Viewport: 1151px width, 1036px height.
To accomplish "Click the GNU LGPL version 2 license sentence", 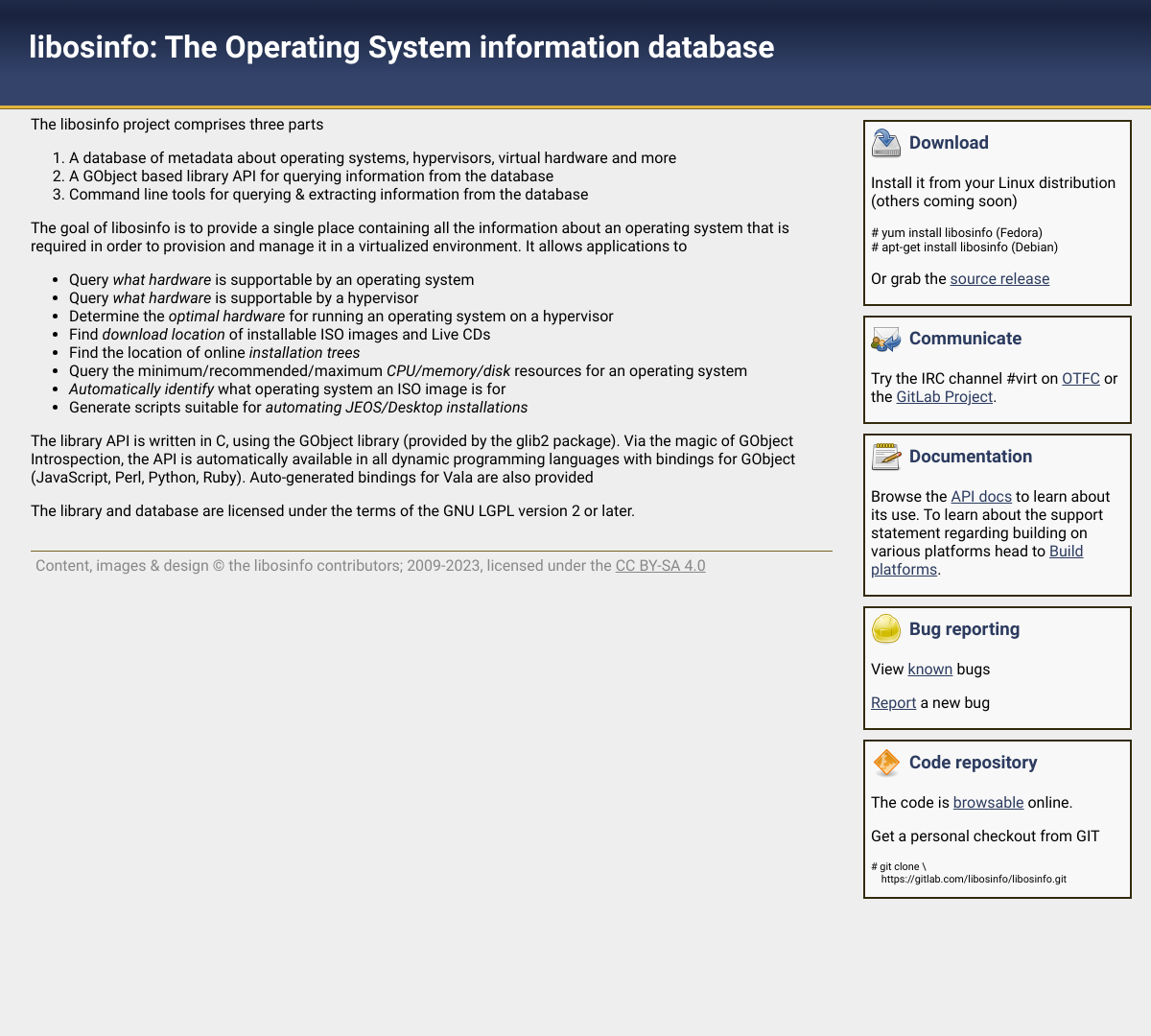I will [x=333, y=511].
